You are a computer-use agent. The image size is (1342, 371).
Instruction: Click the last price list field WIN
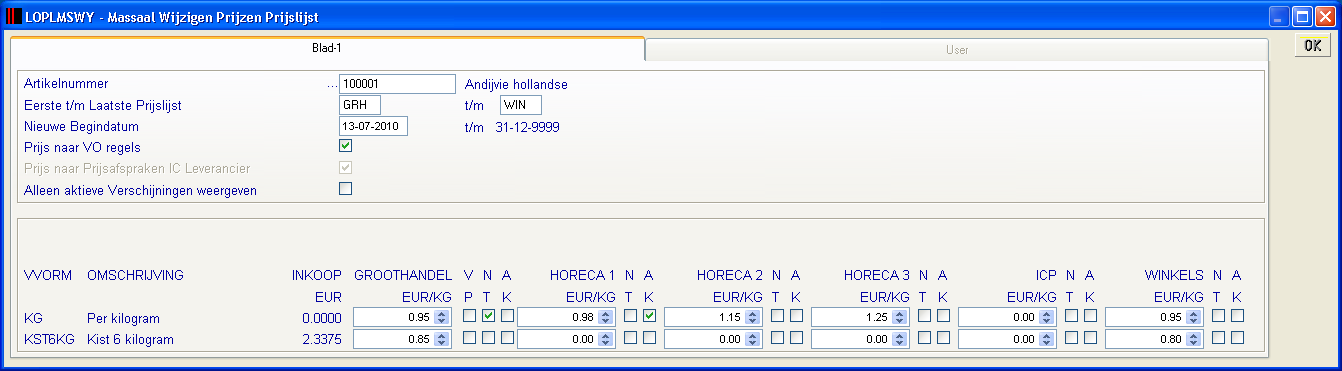(521, 105)
